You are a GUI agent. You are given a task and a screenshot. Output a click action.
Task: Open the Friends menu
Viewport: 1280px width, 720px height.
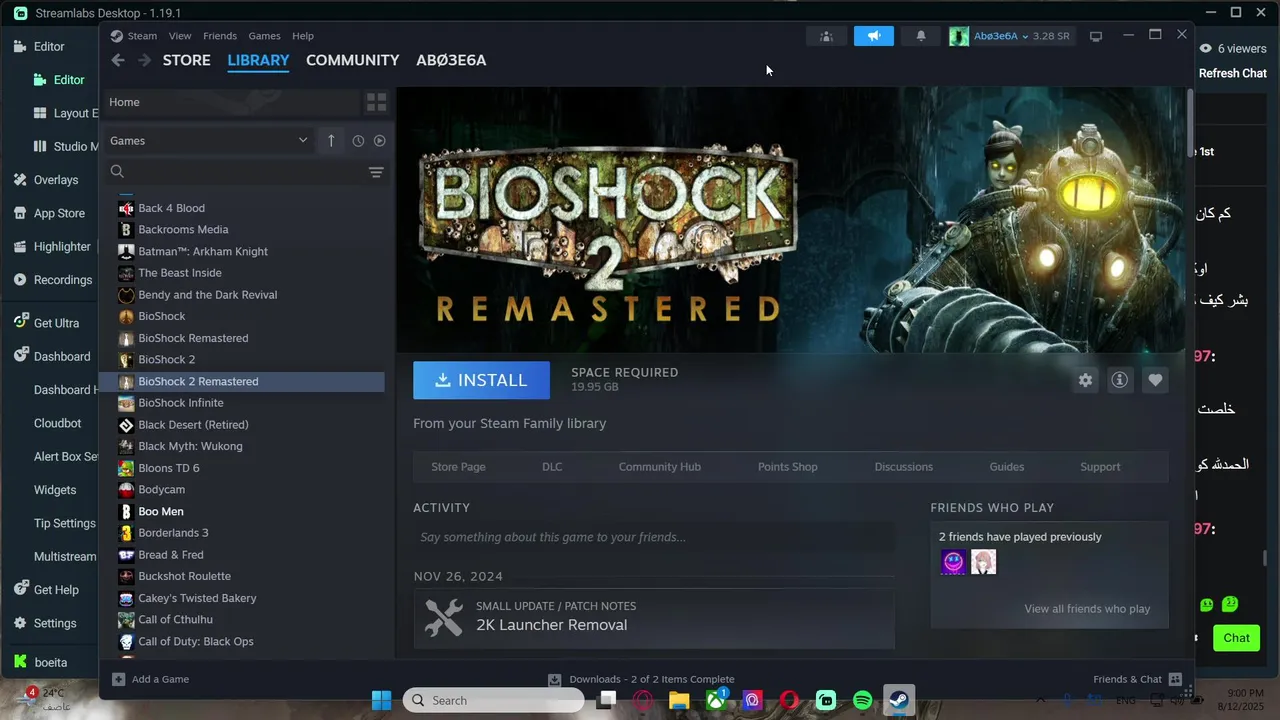click(x=220, y=36)
